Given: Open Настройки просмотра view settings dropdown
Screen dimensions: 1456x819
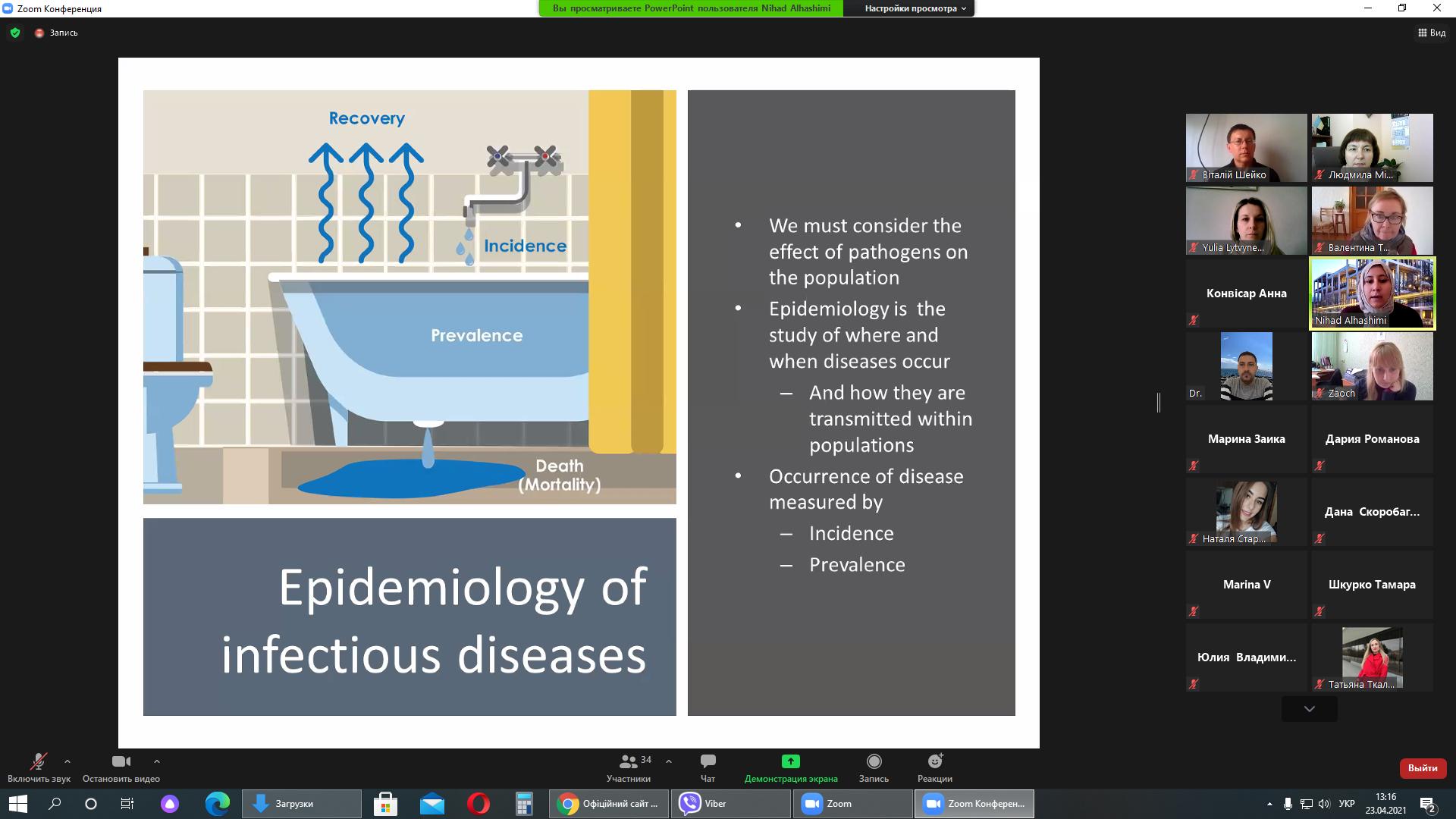Looking at the screenshot, I should (915, 8).
